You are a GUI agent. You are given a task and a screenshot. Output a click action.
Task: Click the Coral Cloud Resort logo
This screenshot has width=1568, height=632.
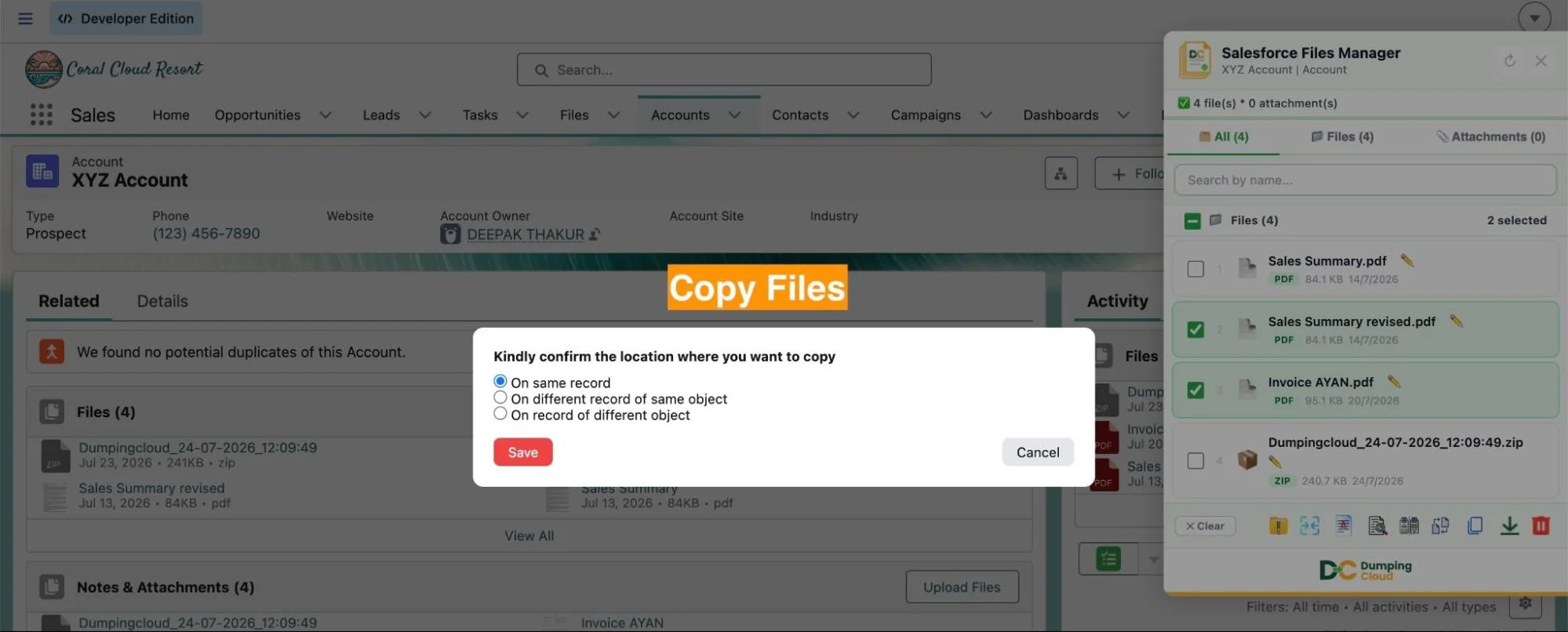tap(114, 69)
